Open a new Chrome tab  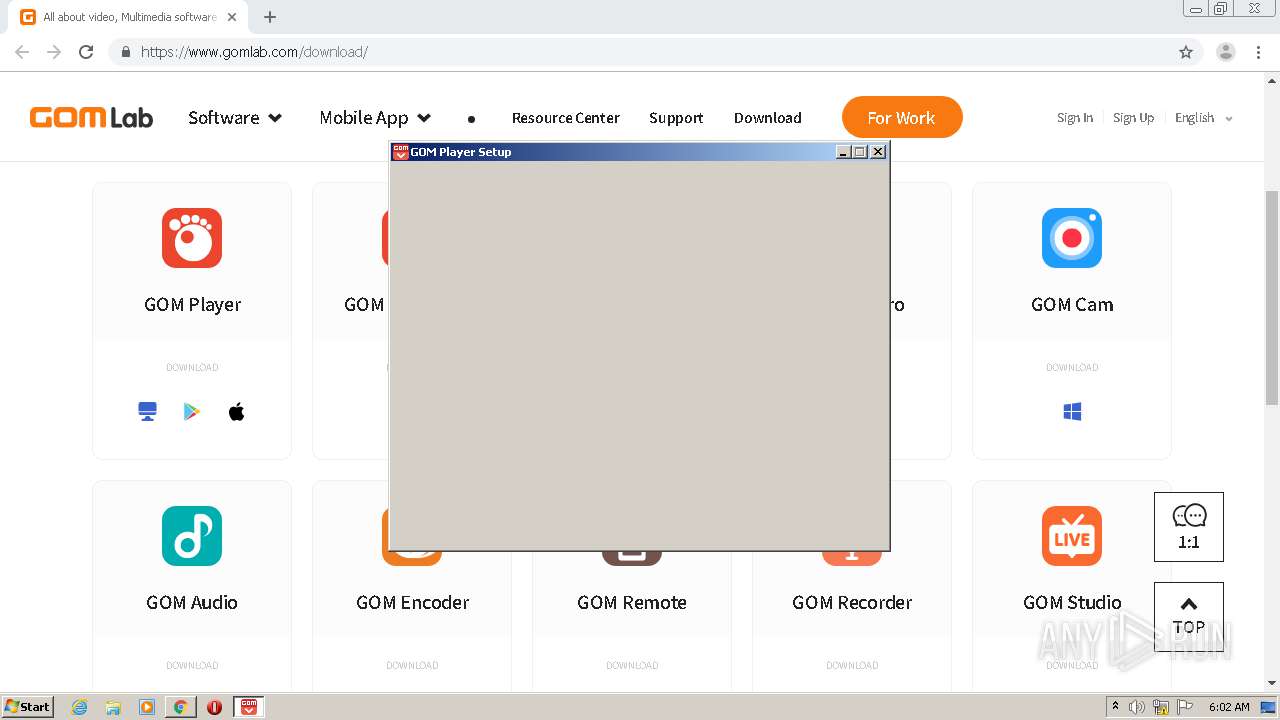[x=270, y=17]
